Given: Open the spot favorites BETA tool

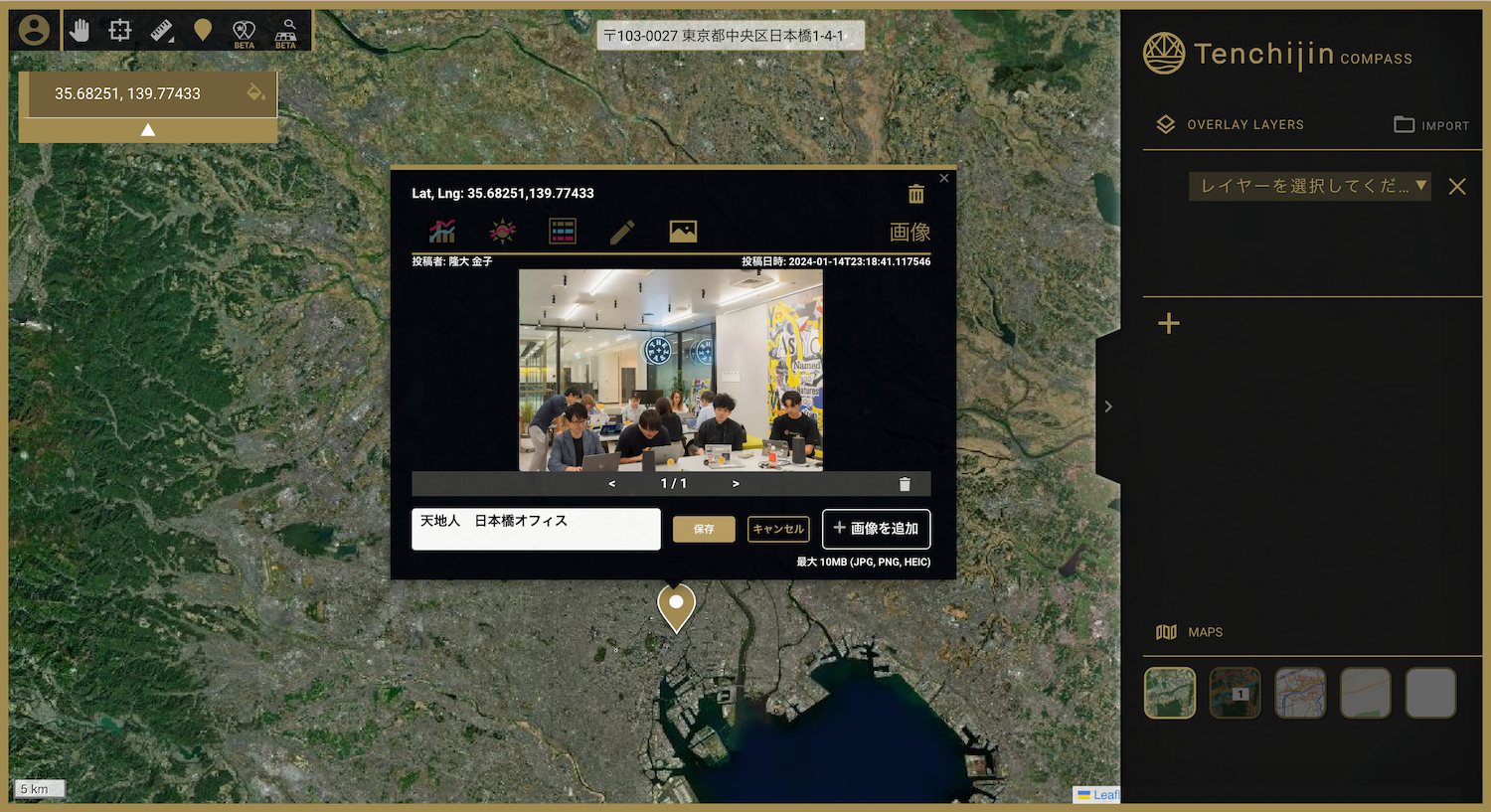Looking at the screenshot, I should coord(244,29).
